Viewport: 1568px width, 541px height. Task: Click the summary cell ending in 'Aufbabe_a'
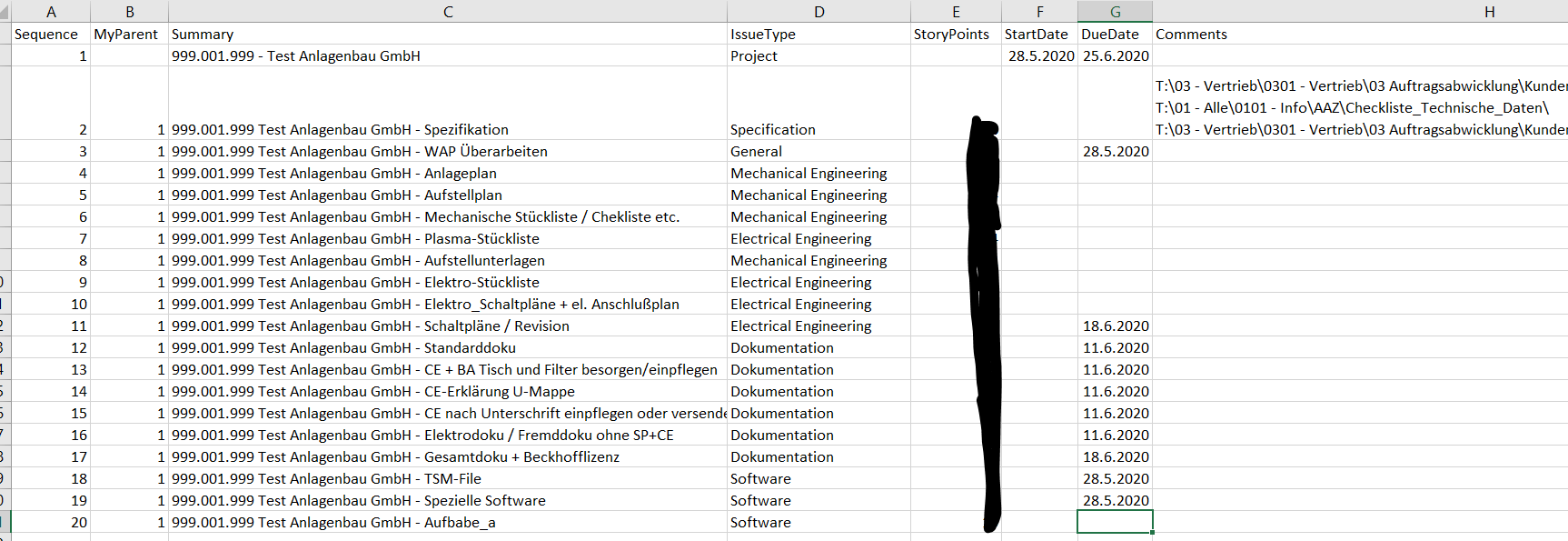(x=448, y=522)
